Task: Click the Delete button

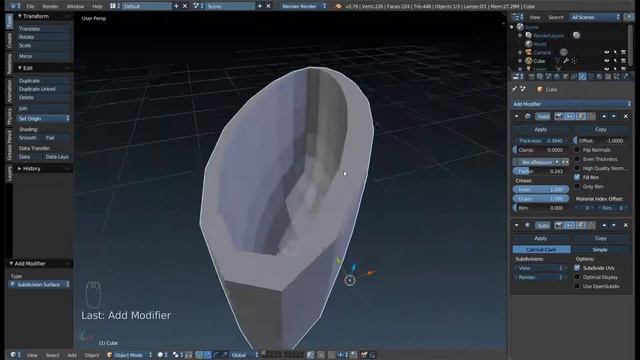Action: pos(43,98)
